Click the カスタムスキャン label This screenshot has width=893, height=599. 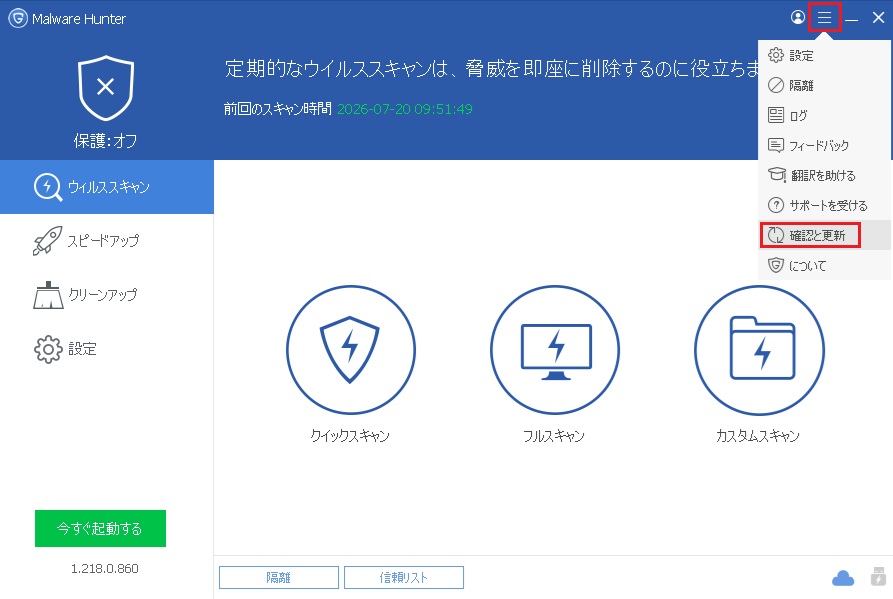[758, 436]
